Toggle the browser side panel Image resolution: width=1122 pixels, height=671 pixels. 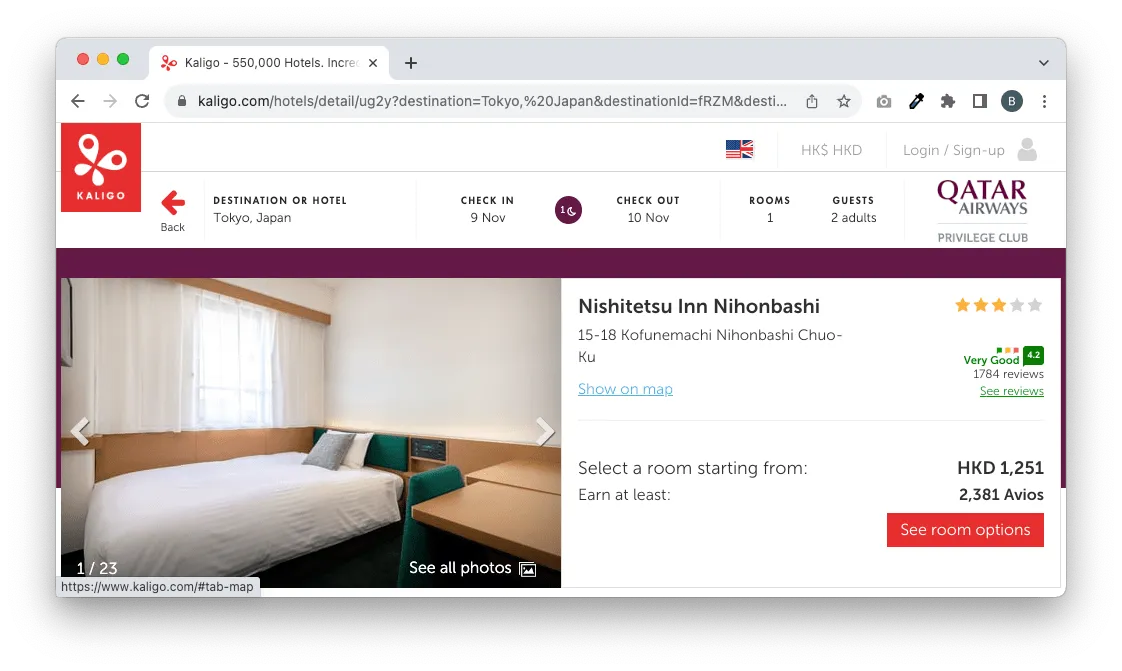coord(980,102)
